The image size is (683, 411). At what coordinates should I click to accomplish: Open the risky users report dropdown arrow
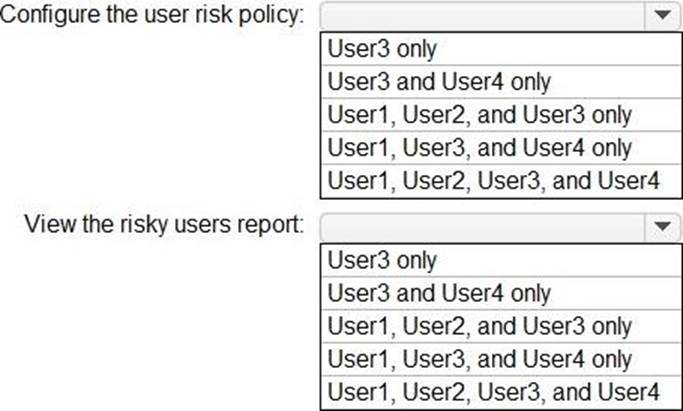tap(661, 227)
